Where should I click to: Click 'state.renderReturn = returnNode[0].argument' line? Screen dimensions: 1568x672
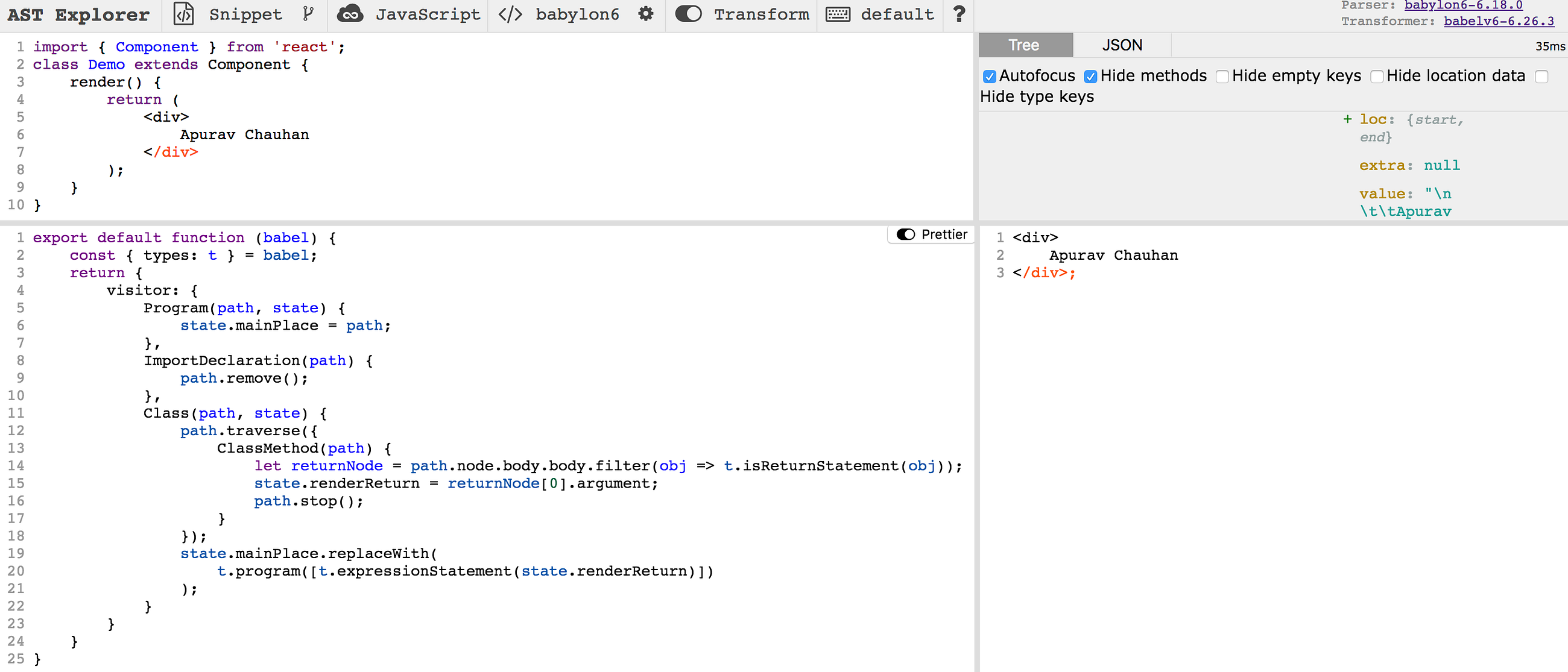coord(456,483)
